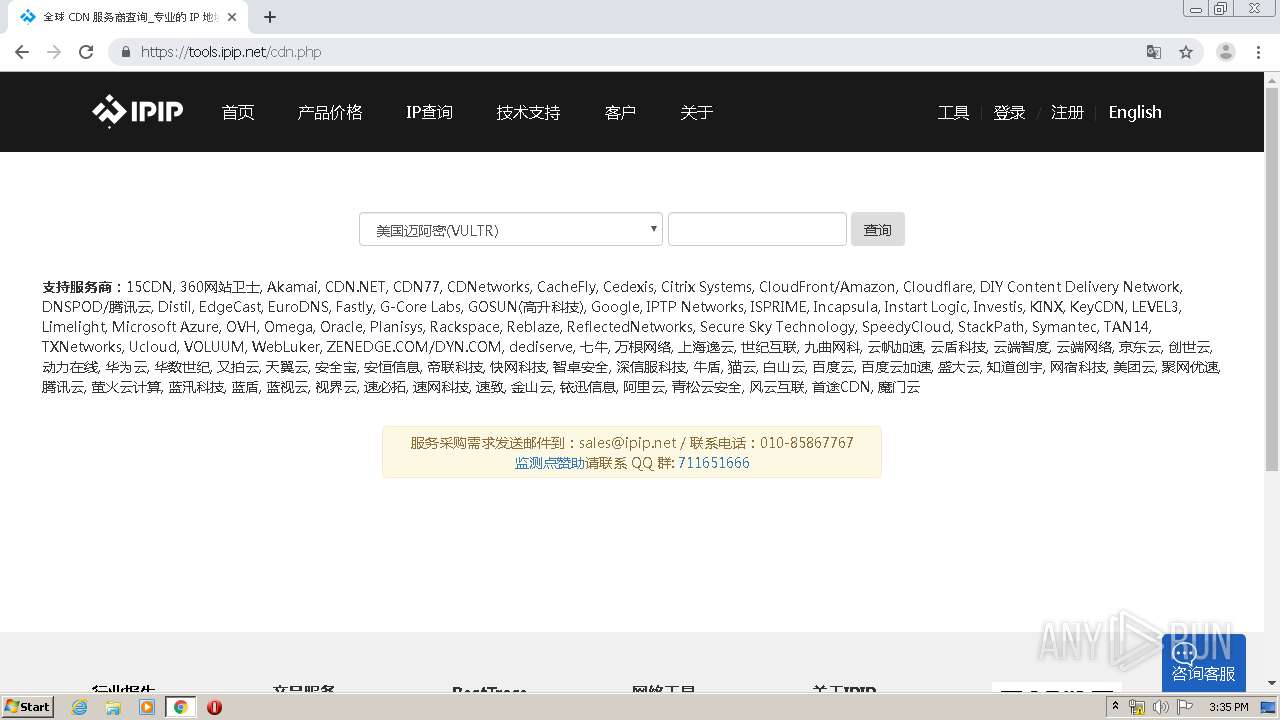Expand the 美国迈阿密(VULTR) location dropdown

point(511,229)
